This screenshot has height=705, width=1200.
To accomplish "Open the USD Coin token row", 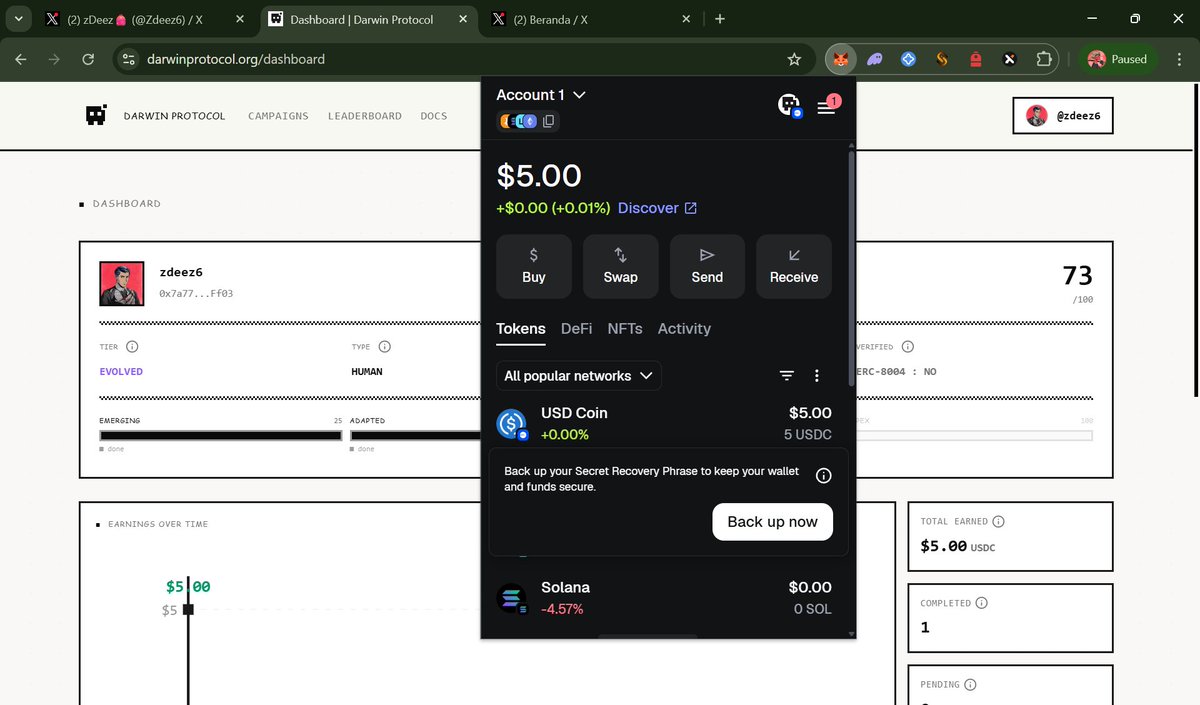I will pyautogui.click(x=664, y=423).
